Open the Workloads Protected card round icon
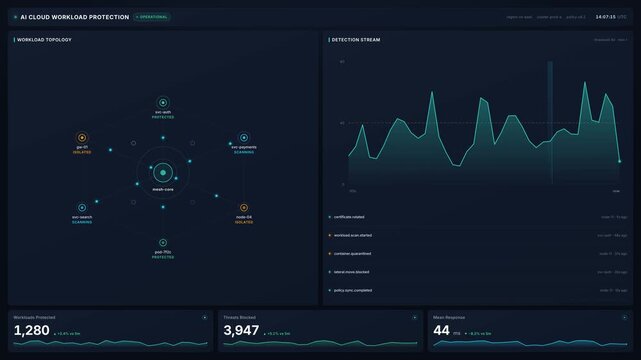 [204, 318]
